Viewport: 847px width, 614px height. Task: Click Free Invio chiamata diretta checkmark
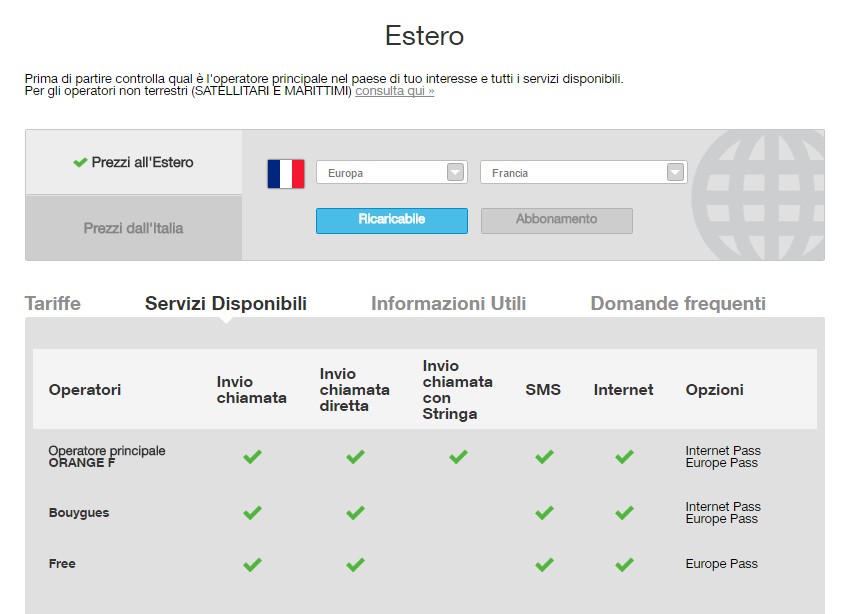point(355,565)
